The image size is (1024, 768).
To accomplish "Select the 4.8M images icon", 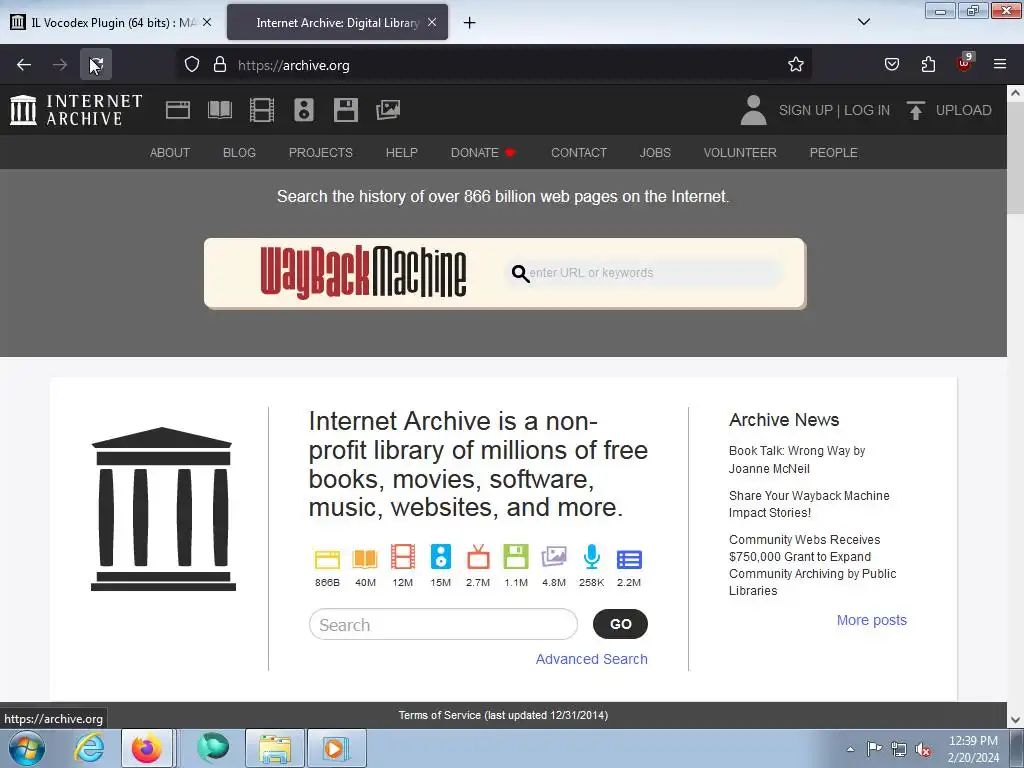I will (x=554, y=557).
